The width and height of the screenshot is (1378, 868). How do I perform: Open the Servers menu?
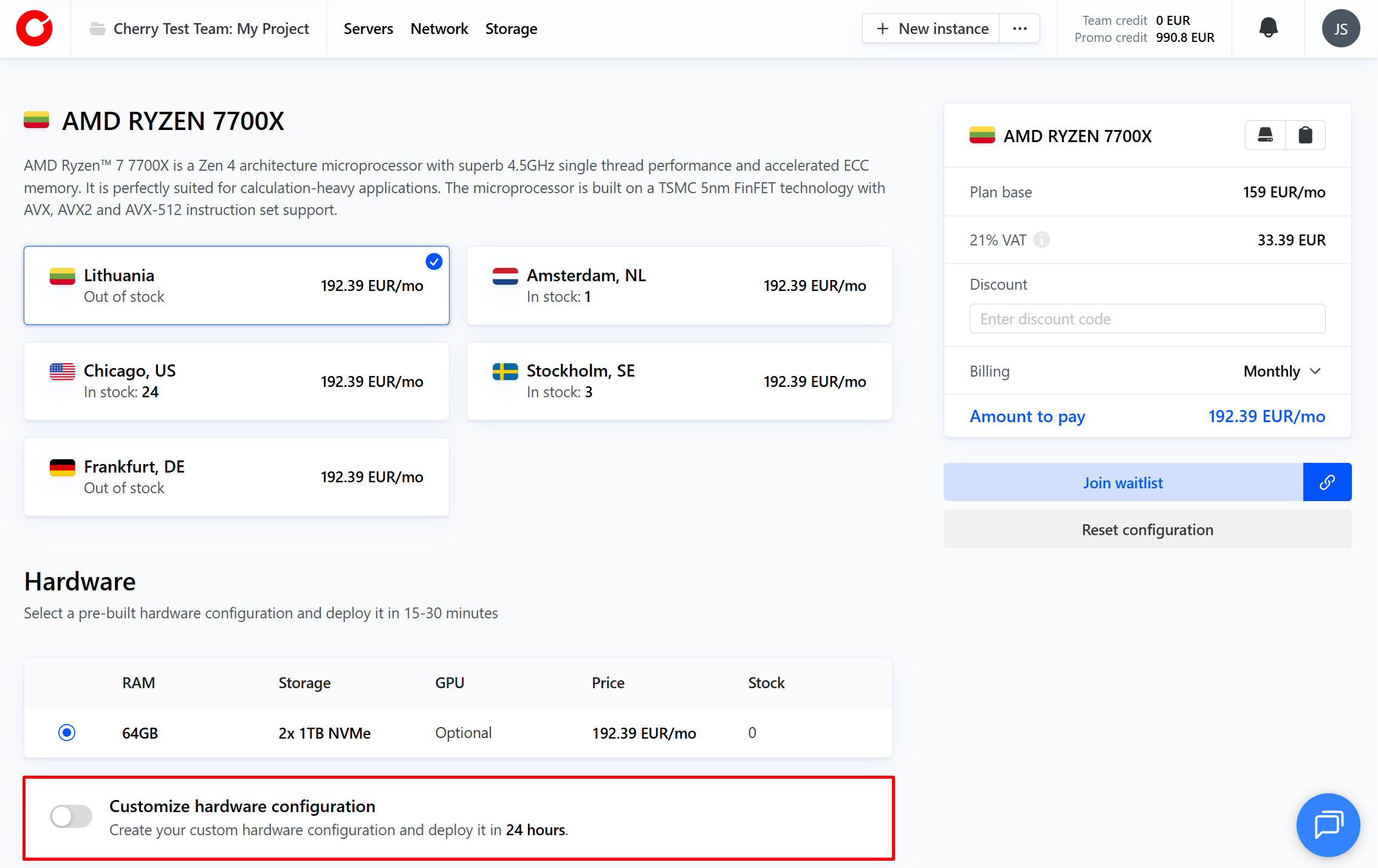coord(368,29)
